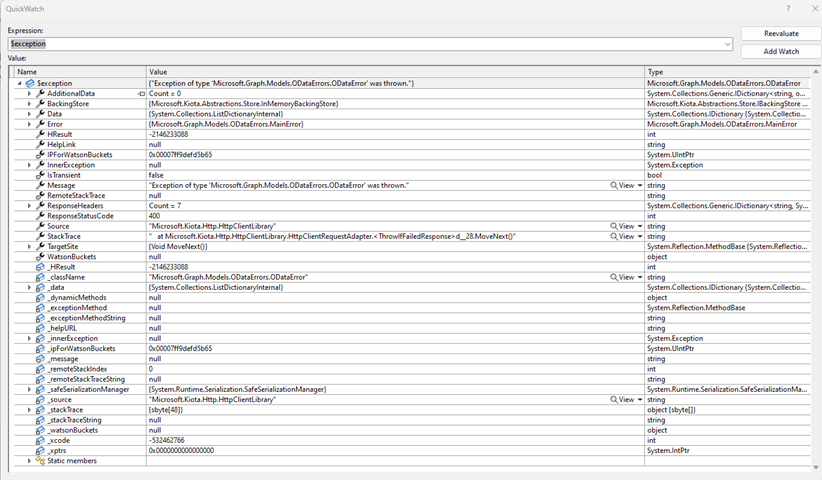Expand the Error property
Screen dimensions: 822x480
click(29, 124)
